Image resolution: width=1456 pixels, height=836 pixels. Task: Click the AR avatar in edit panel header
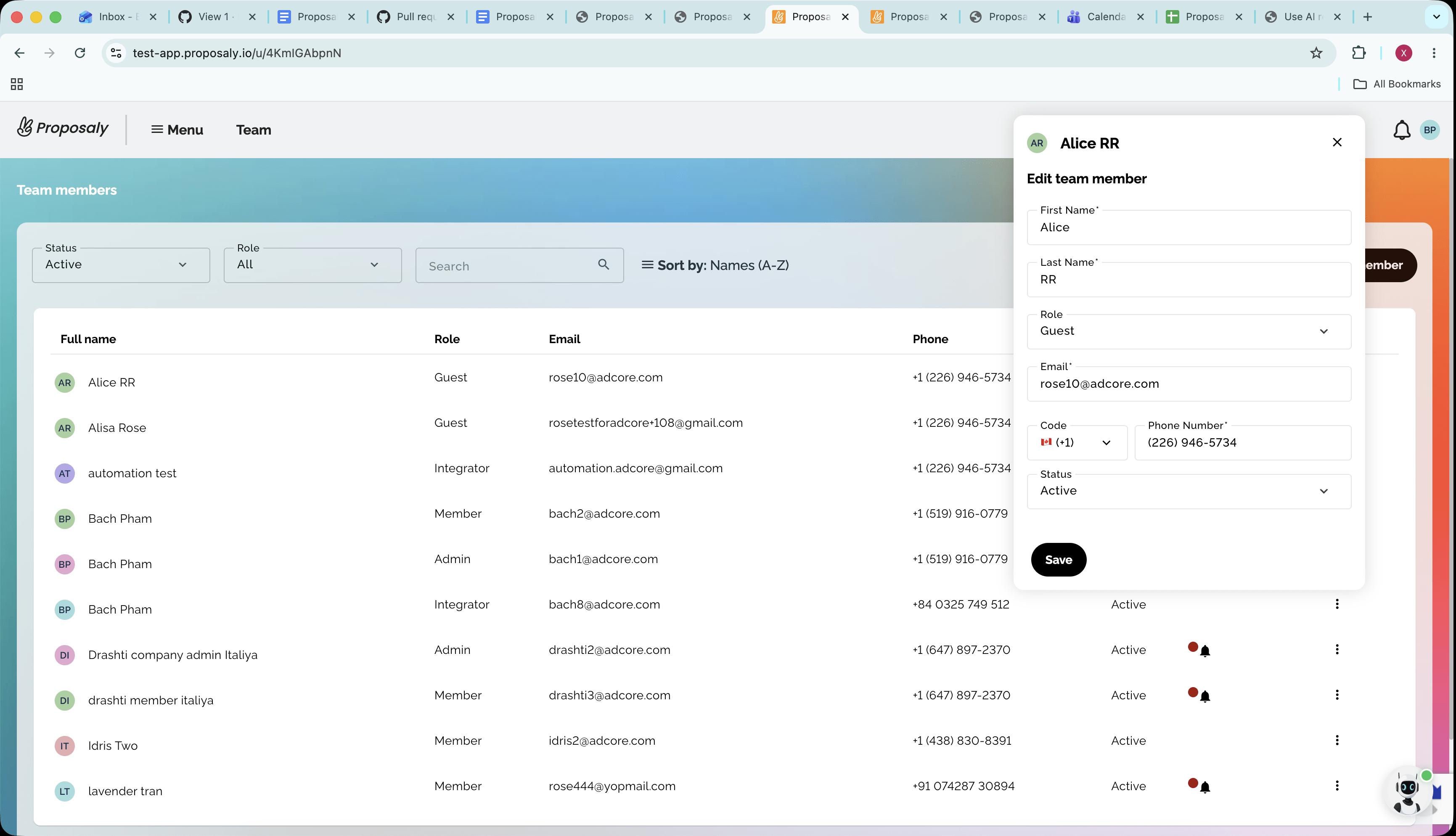[x=1037, y=143]
